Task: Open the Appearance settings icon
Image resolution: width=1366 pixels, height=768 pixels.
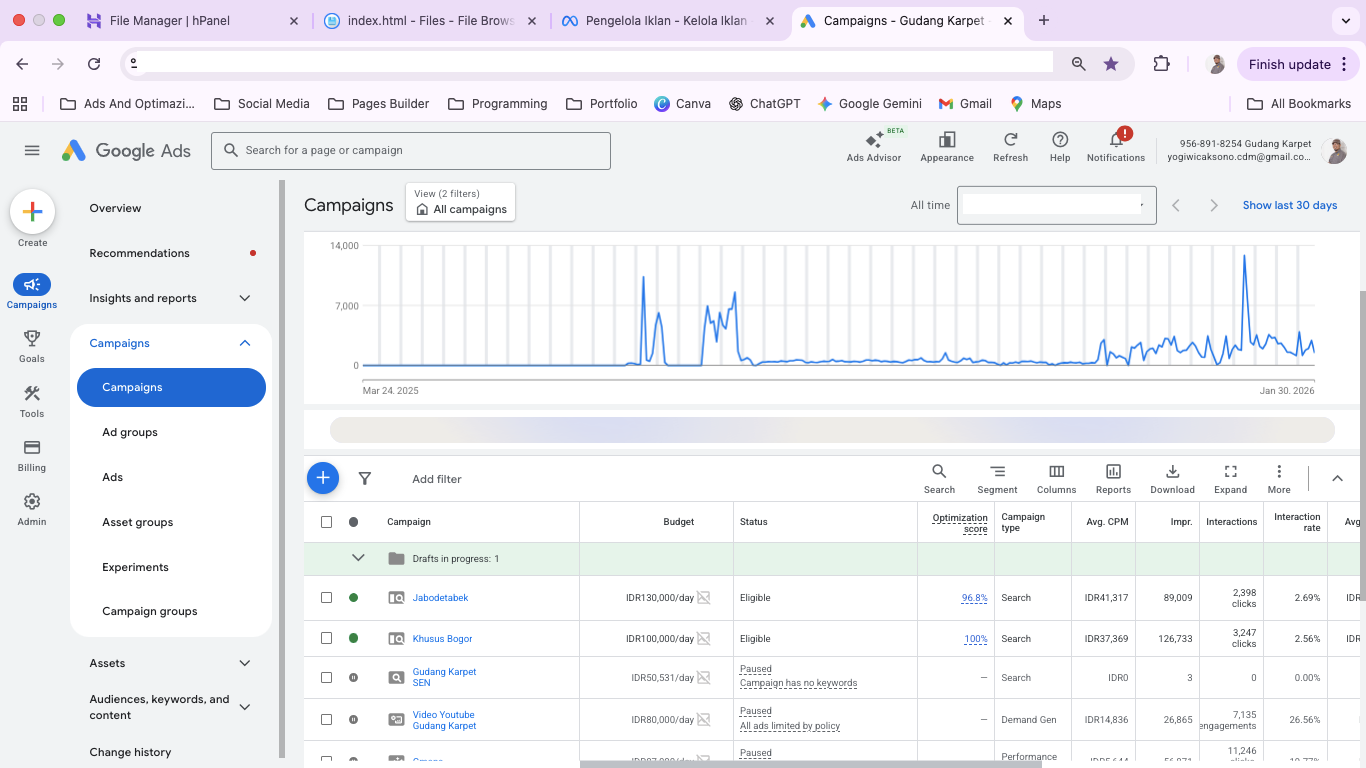Action: pyautogui.click(x=946, y=141)
